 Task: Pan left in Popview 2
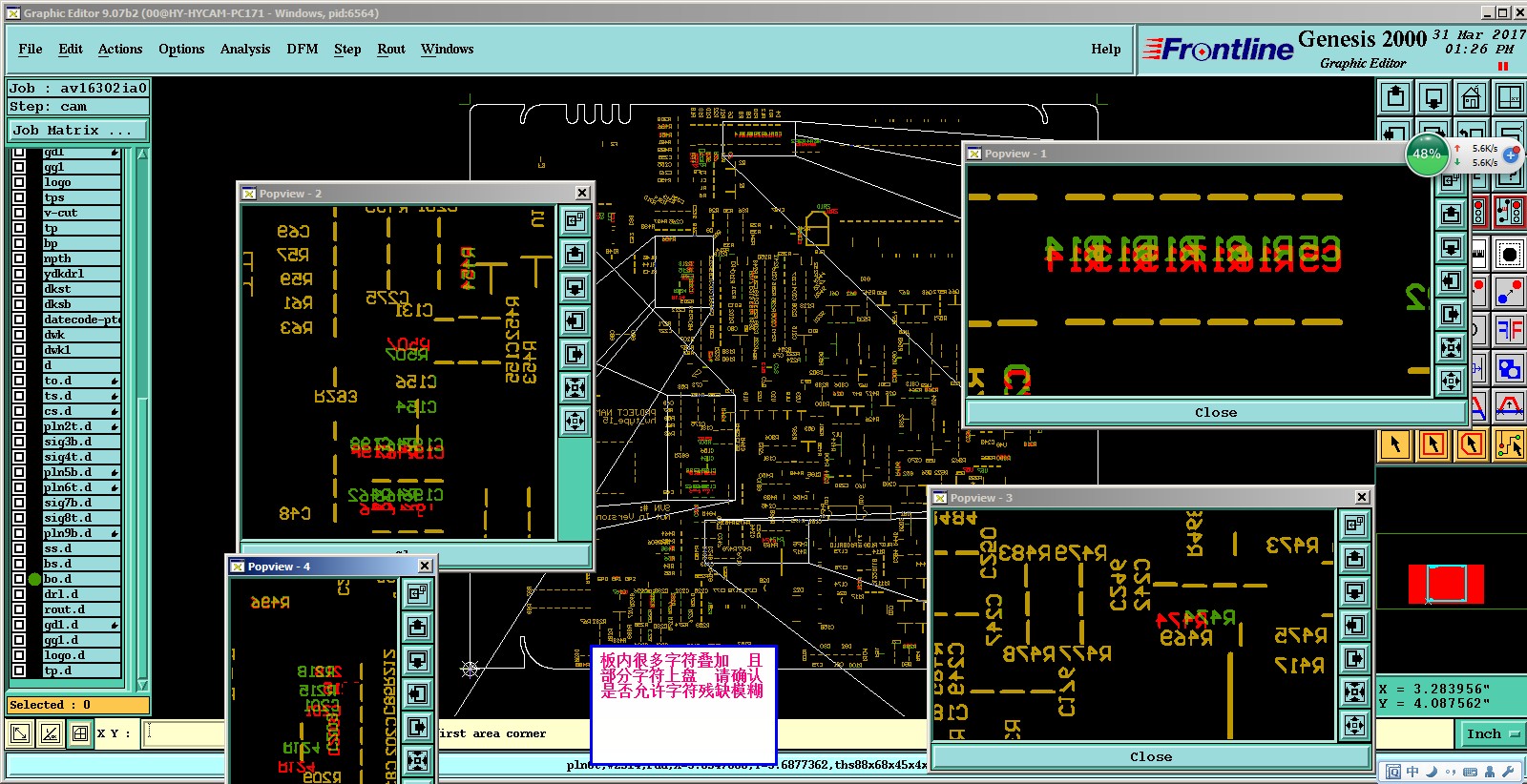pyautogui.click(x=575, y=321)
